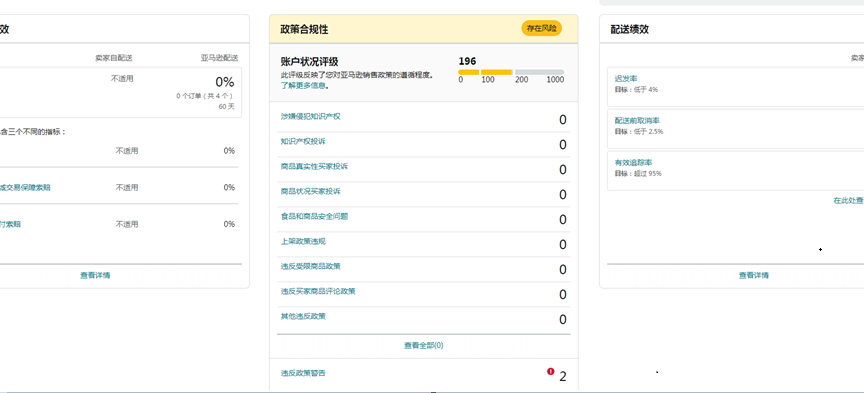
Task: Open 知识产权投诉 link
Action: [x=303, y=141]
